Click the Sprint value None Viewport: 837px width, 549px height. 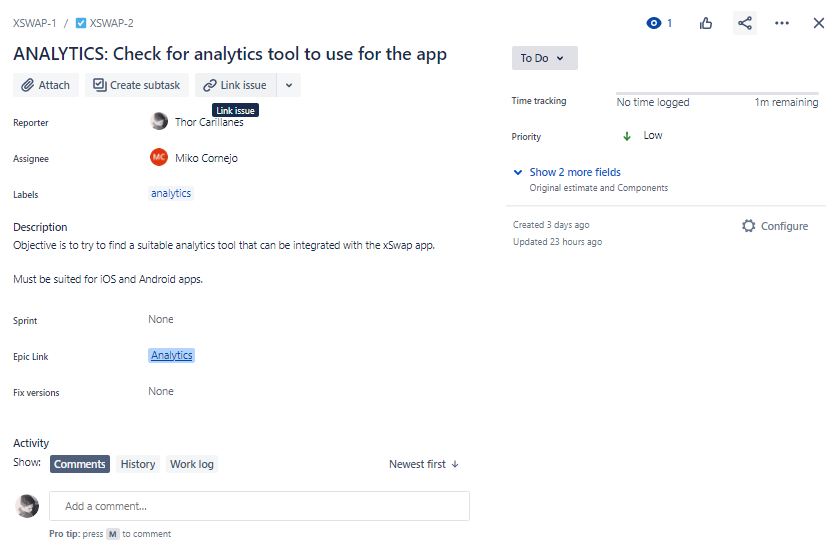[161, 319]
